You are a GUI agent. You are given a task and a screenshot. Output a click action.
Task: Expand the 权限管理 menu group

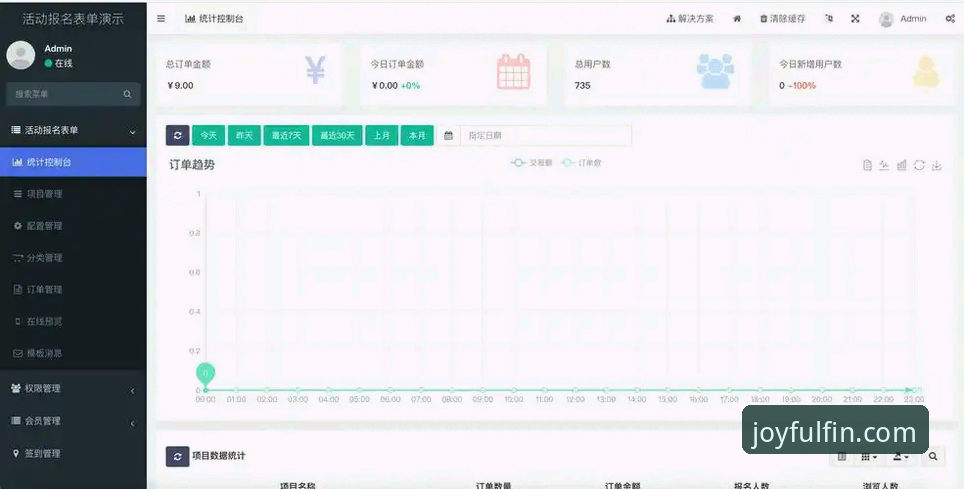(73, 389)
